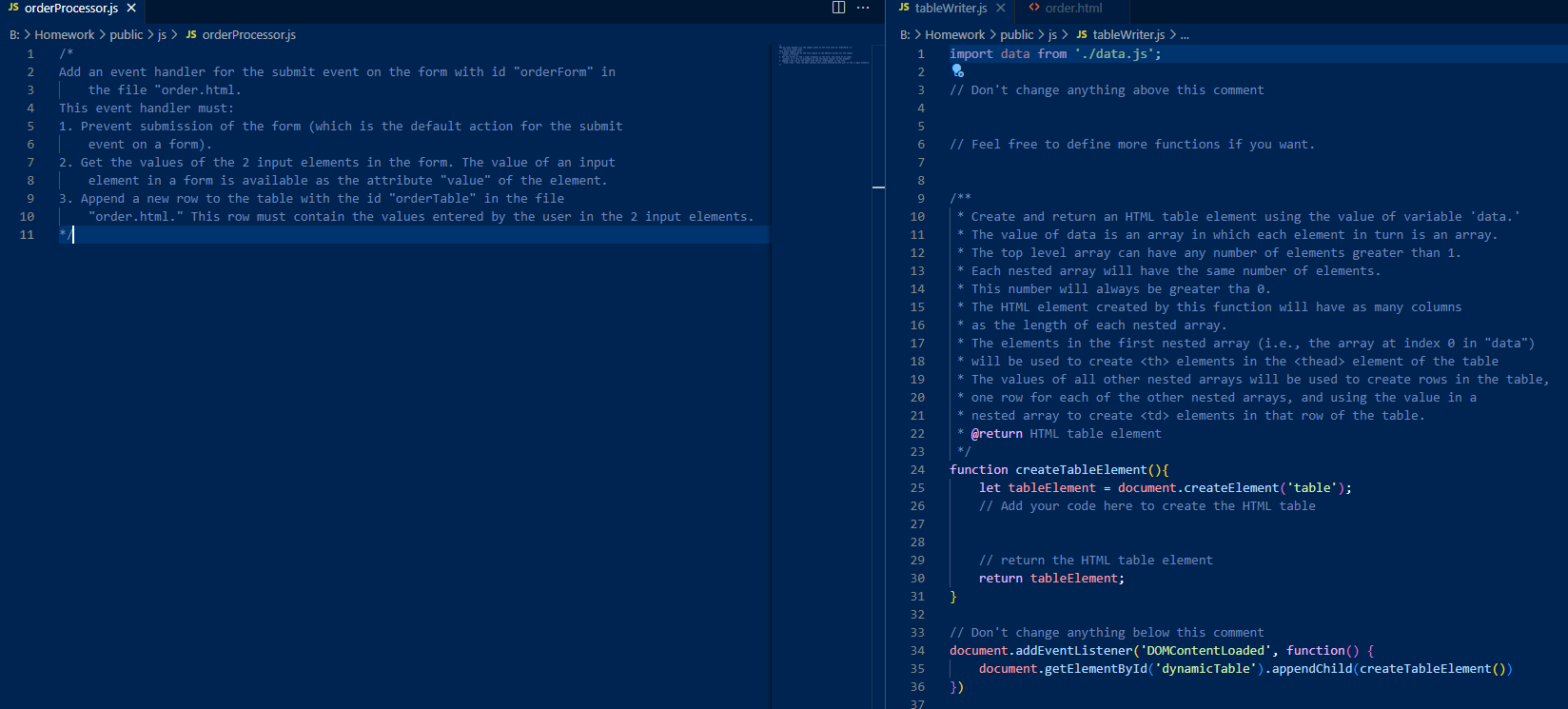This screenshot has width=1568, height=709.
Task: Open More Actions ellipsis menu in left editor
Action: click(863, 8)
